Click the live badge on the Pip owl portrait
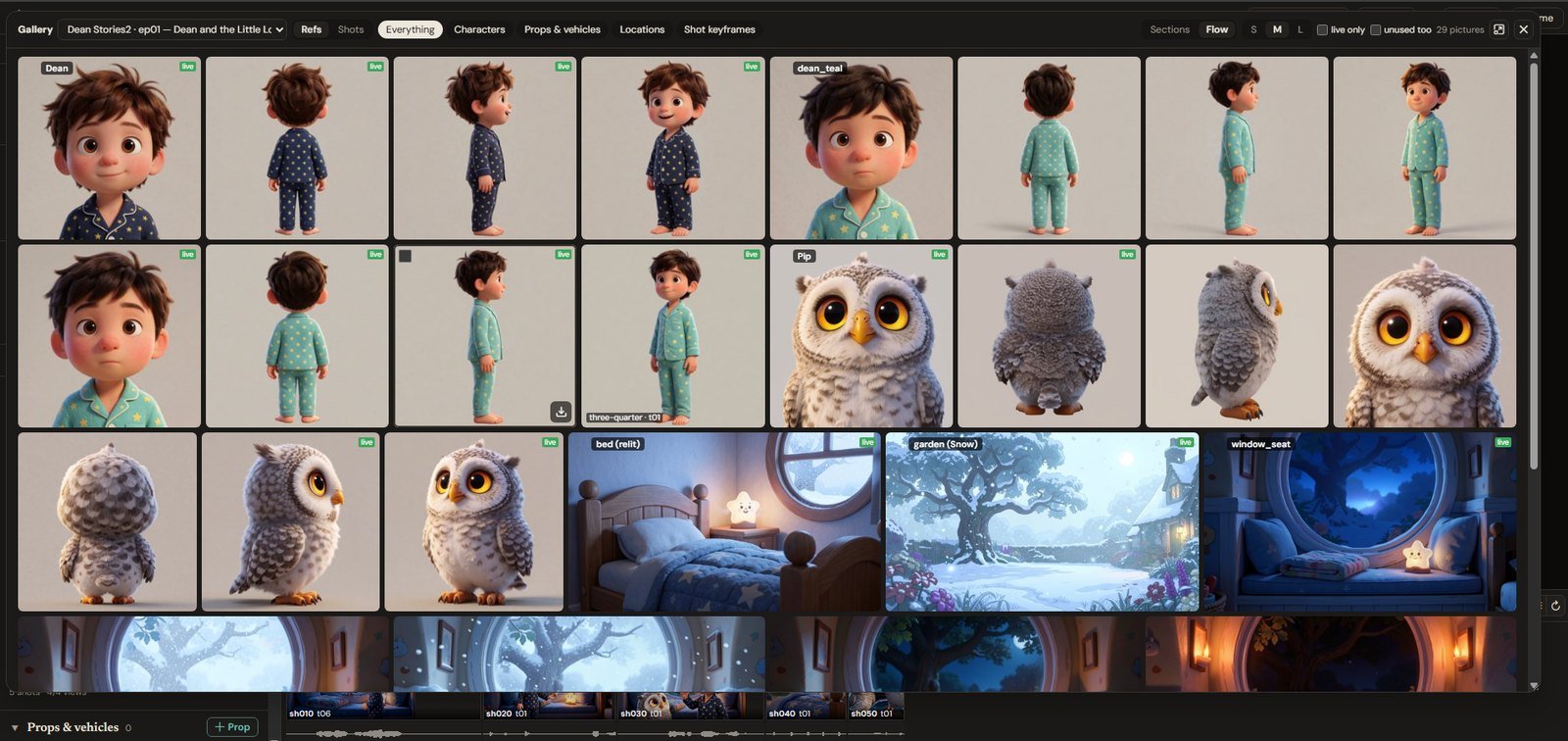The height and width of the screenshot is (741, 1568). pos(939,255)
